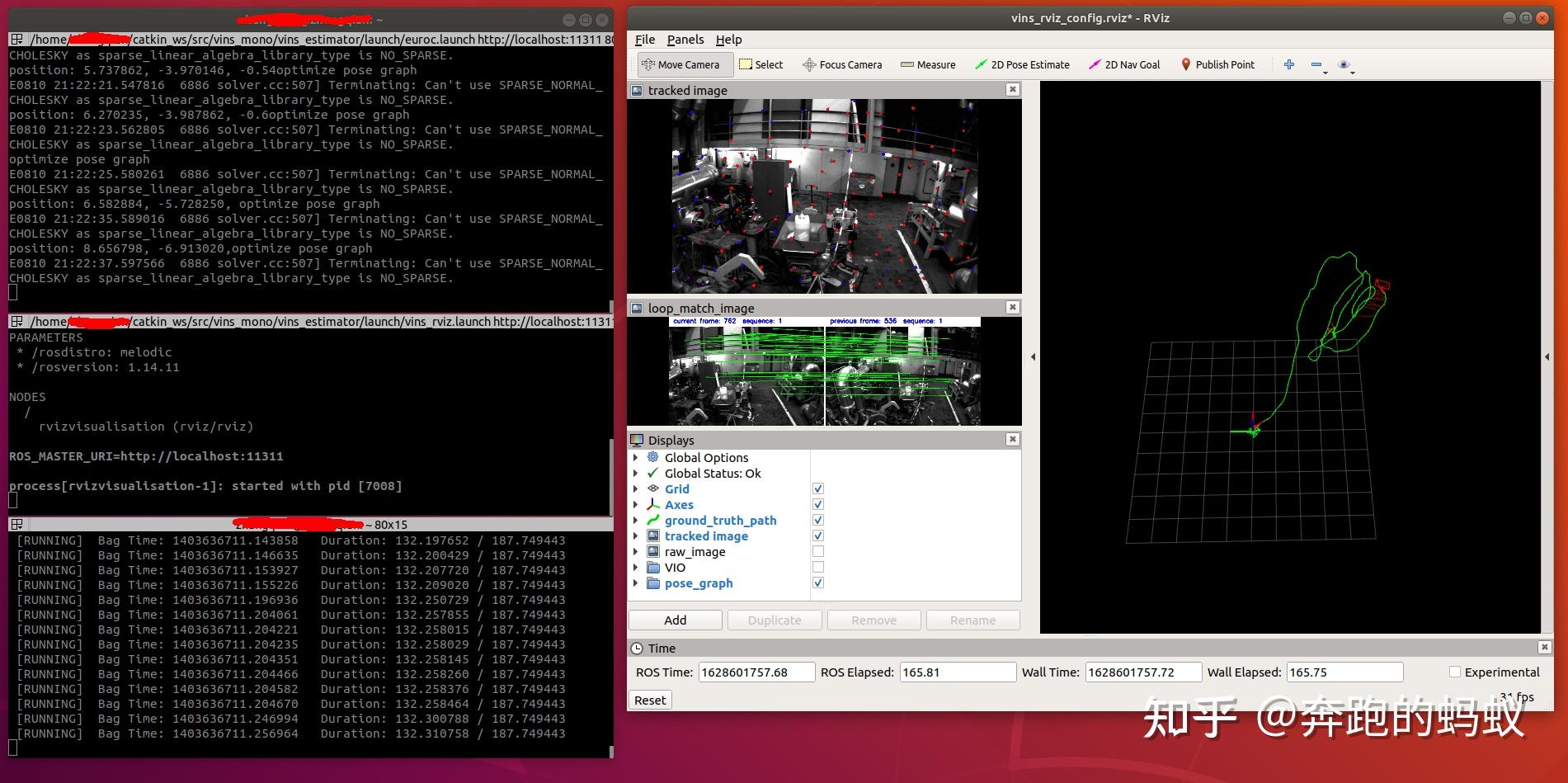Close the Displays panel
Image resolution: width=1568 pixels, height=783 pixels.
tap(1013, 439)
